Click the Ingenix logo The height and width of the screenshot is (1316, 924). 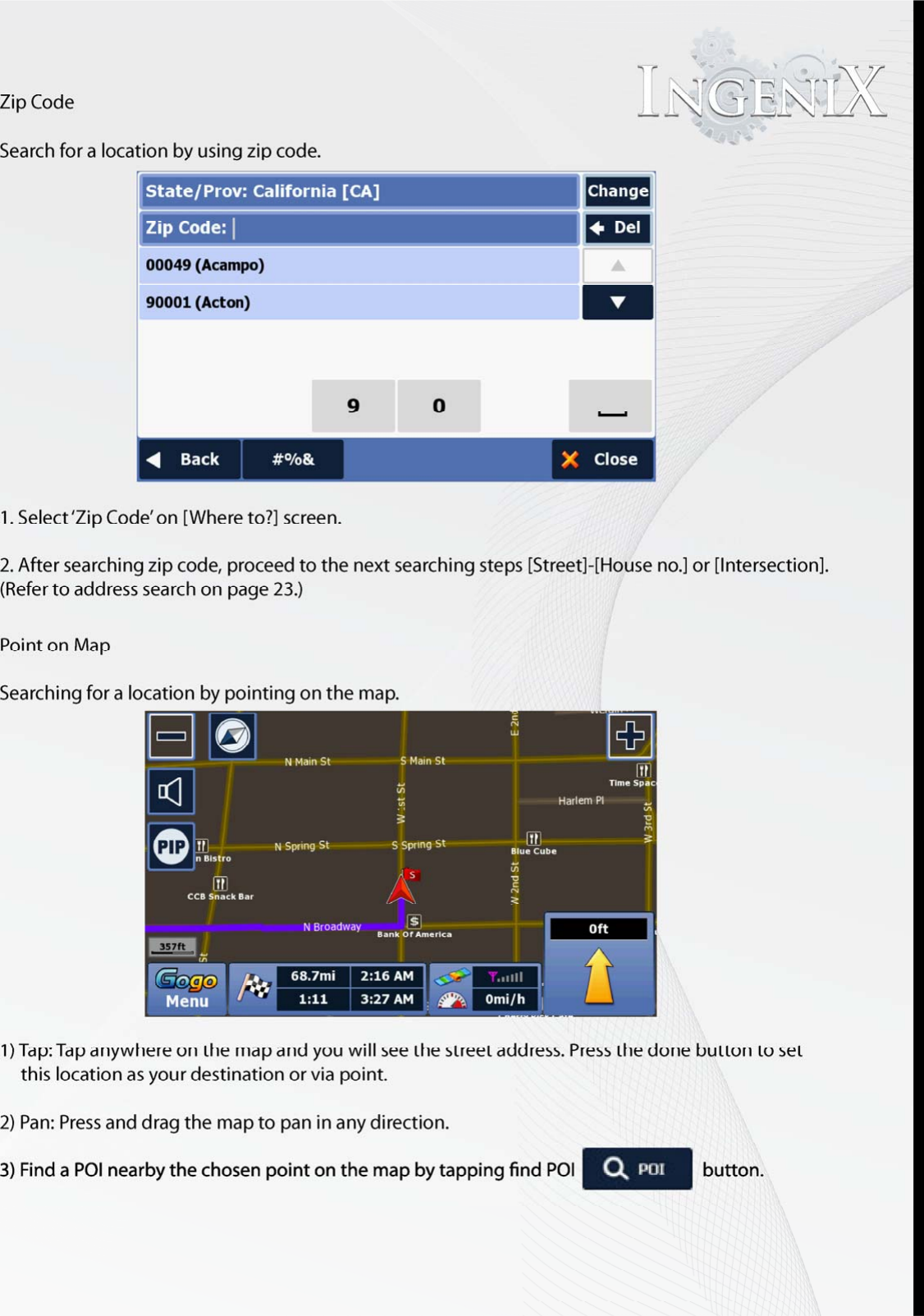(x=761, y=89)
